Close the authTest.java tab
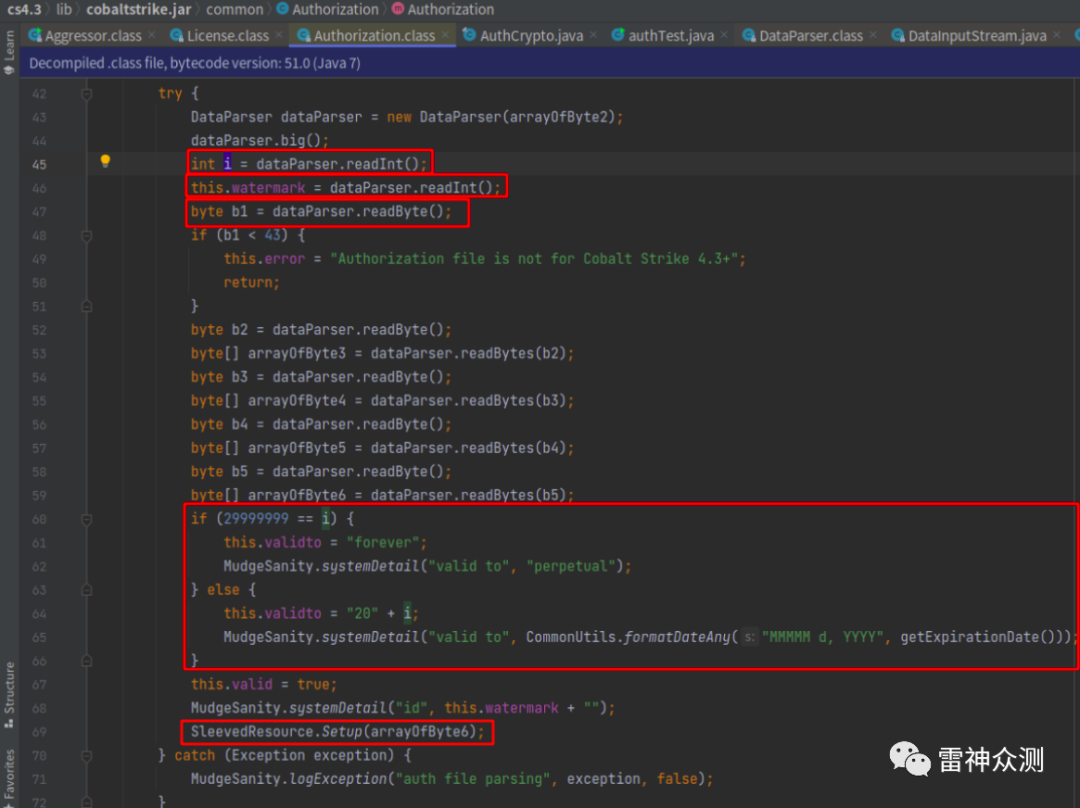The height and width of the screenshot is (808, 1080). [724, 34]
